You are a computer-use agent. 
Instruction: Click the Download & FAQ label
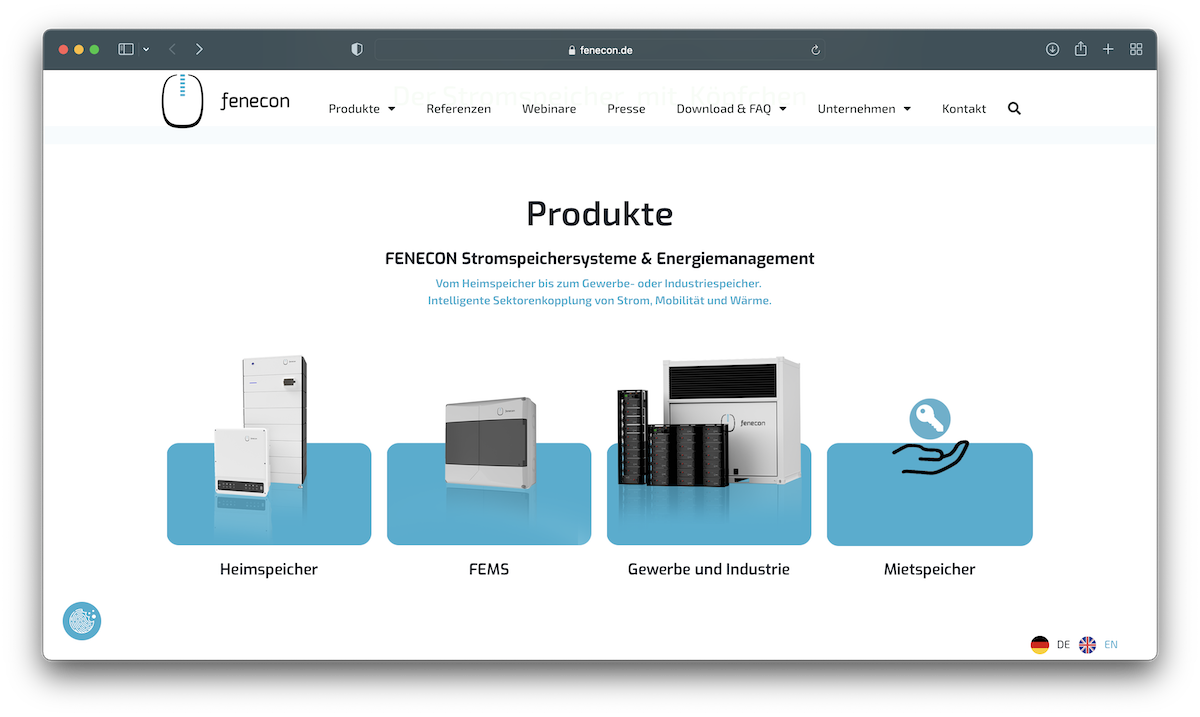coord(724,109)
